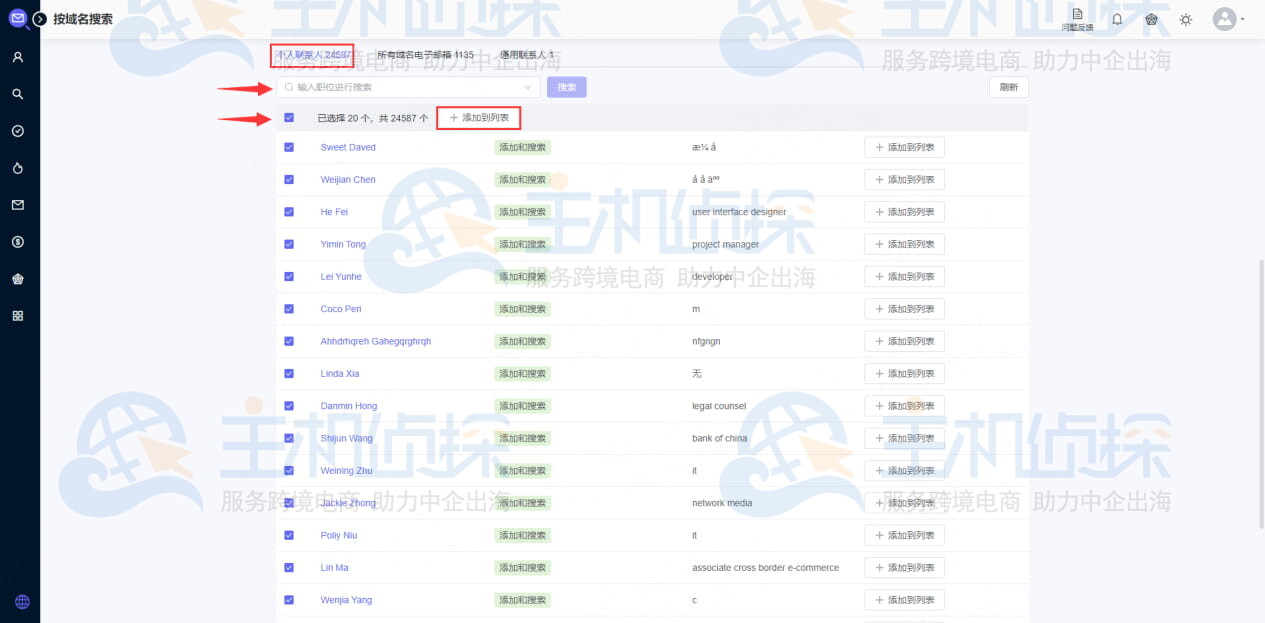The image size is (1265, 623).
Task: Open the dollar coin icon in sidebar
Action: pos(18,242)
